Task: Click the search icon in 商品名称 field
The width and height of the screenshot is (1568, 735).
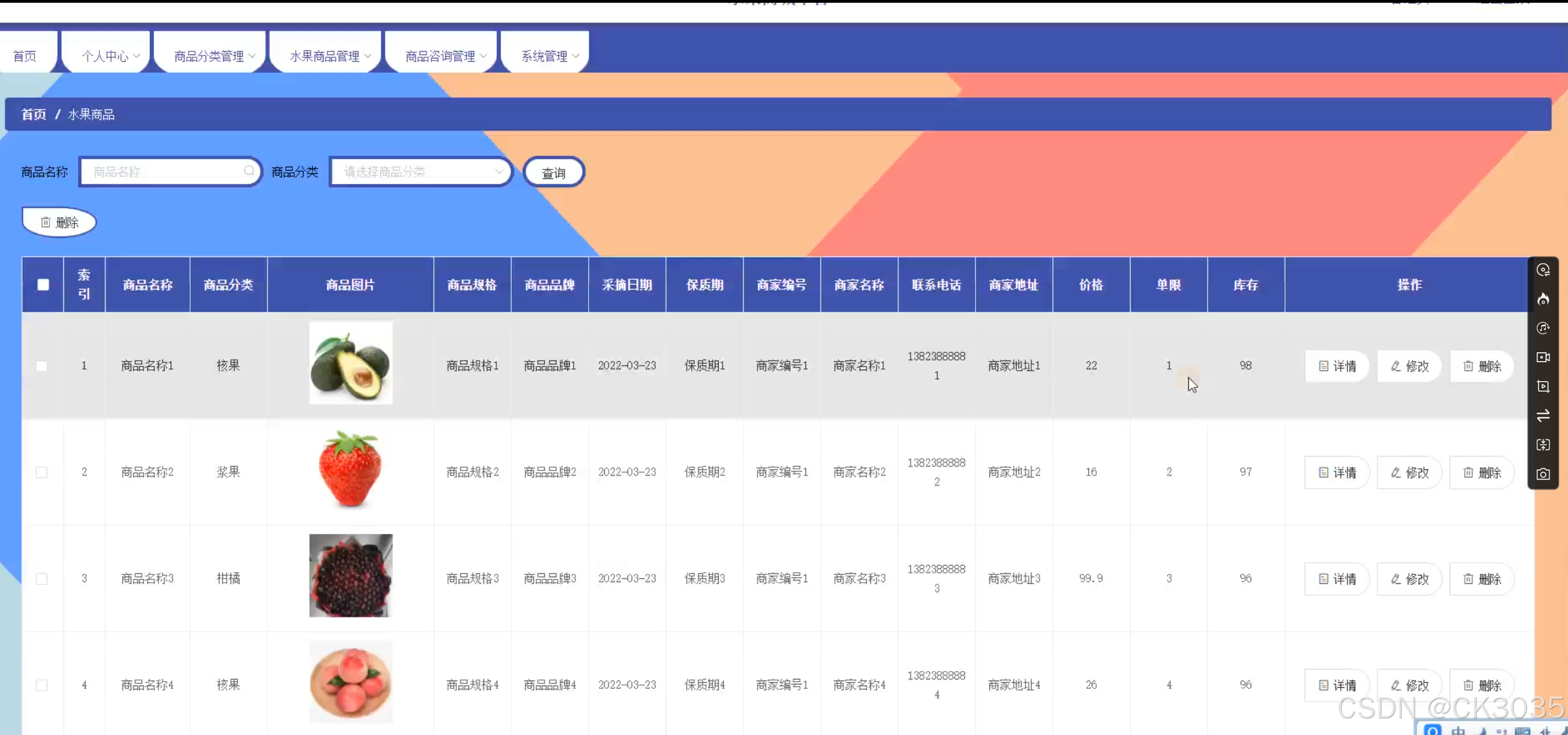Action: coord(249,171)
